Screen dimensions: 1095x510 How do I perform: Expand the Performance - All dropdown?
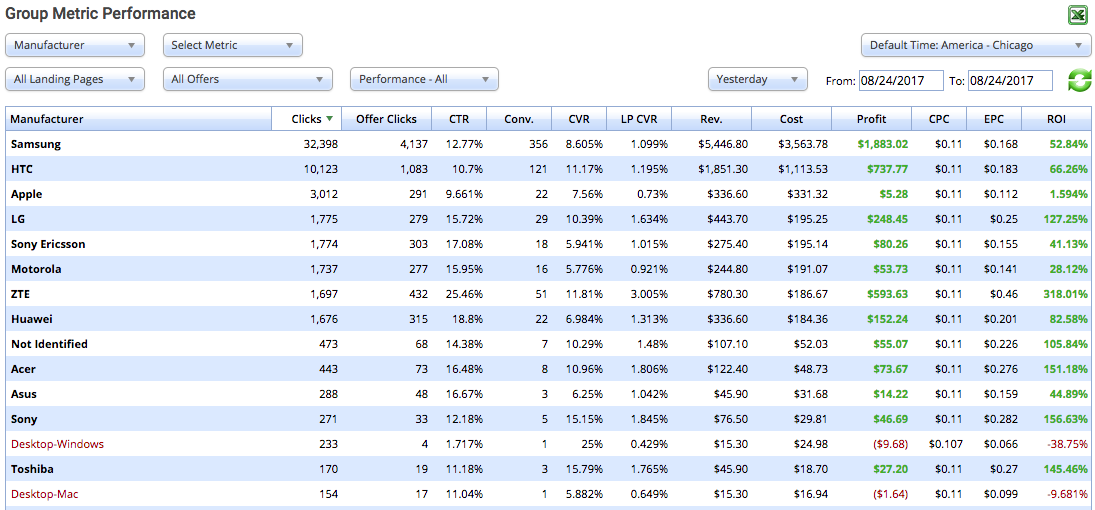coord(424,79)
